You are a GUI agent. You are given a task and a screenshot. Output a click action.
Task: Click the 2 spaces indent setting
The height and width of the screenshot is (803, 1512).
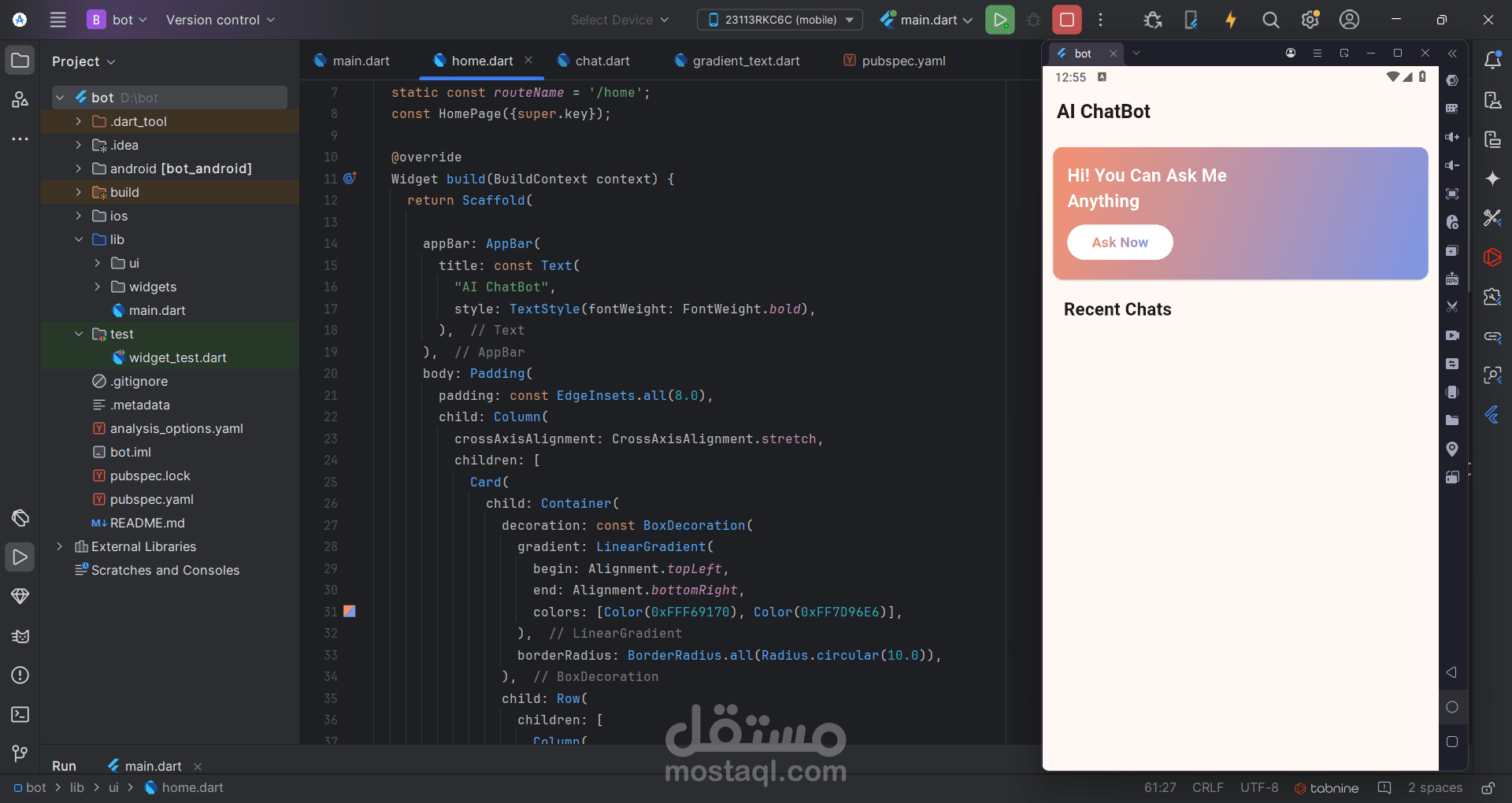click(x=1435, y=787)
